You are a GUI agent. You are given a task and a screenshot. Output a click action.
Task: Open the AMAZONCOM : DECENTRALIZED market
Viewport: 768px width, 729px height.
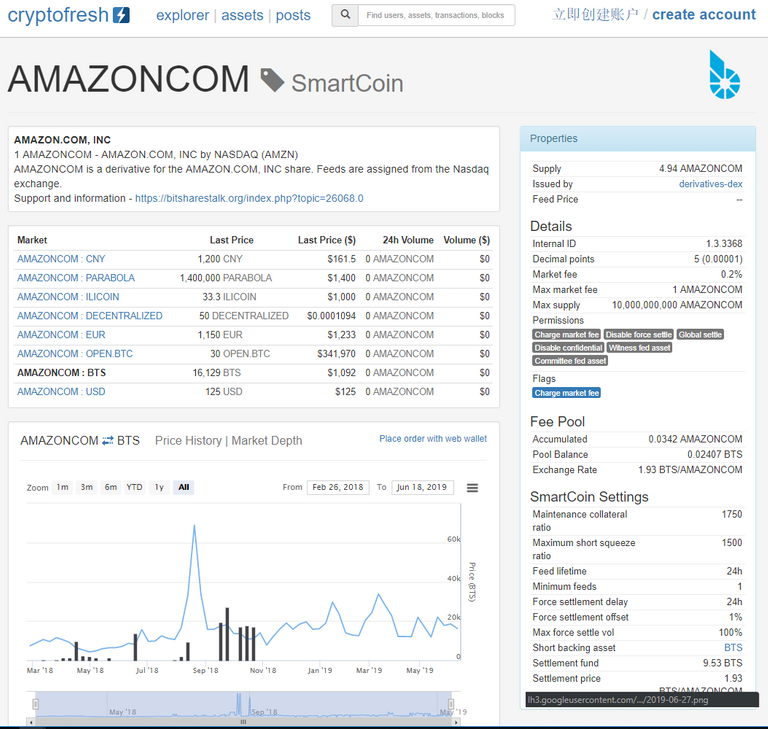[x=90, y=316]
